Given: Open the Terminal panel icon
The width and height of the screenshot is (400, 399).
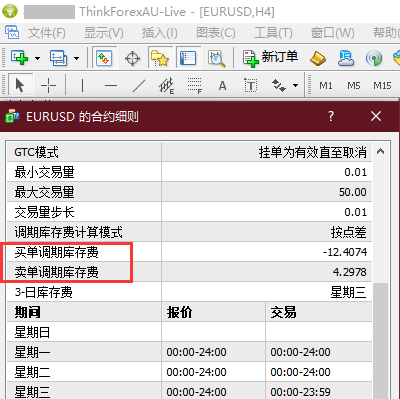Looking at the screenshot, I should [x=188, y=58].
